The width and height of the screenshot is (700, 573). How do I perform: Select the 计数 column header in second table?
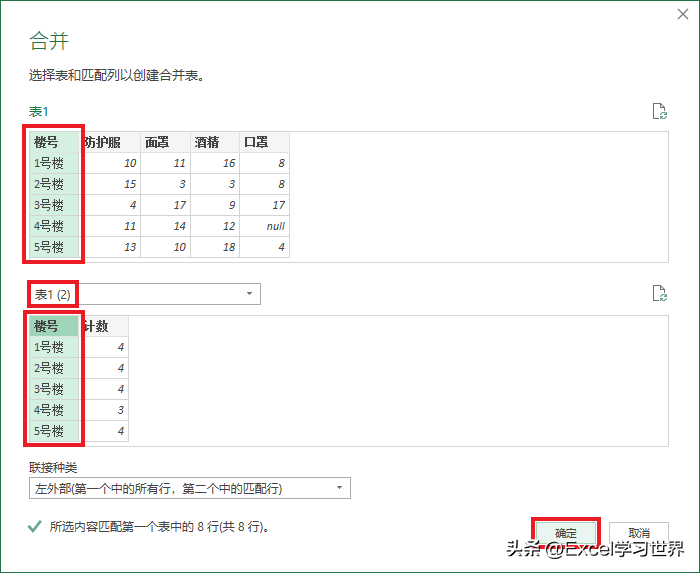(104, 326)
